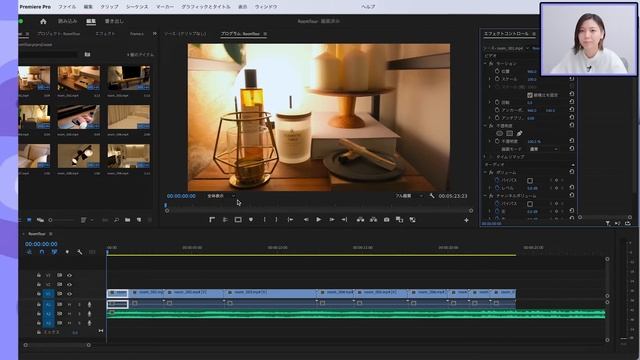Switch to the 読み込み workspace
This screenshot has width=640, height=360.
[67, 21]
